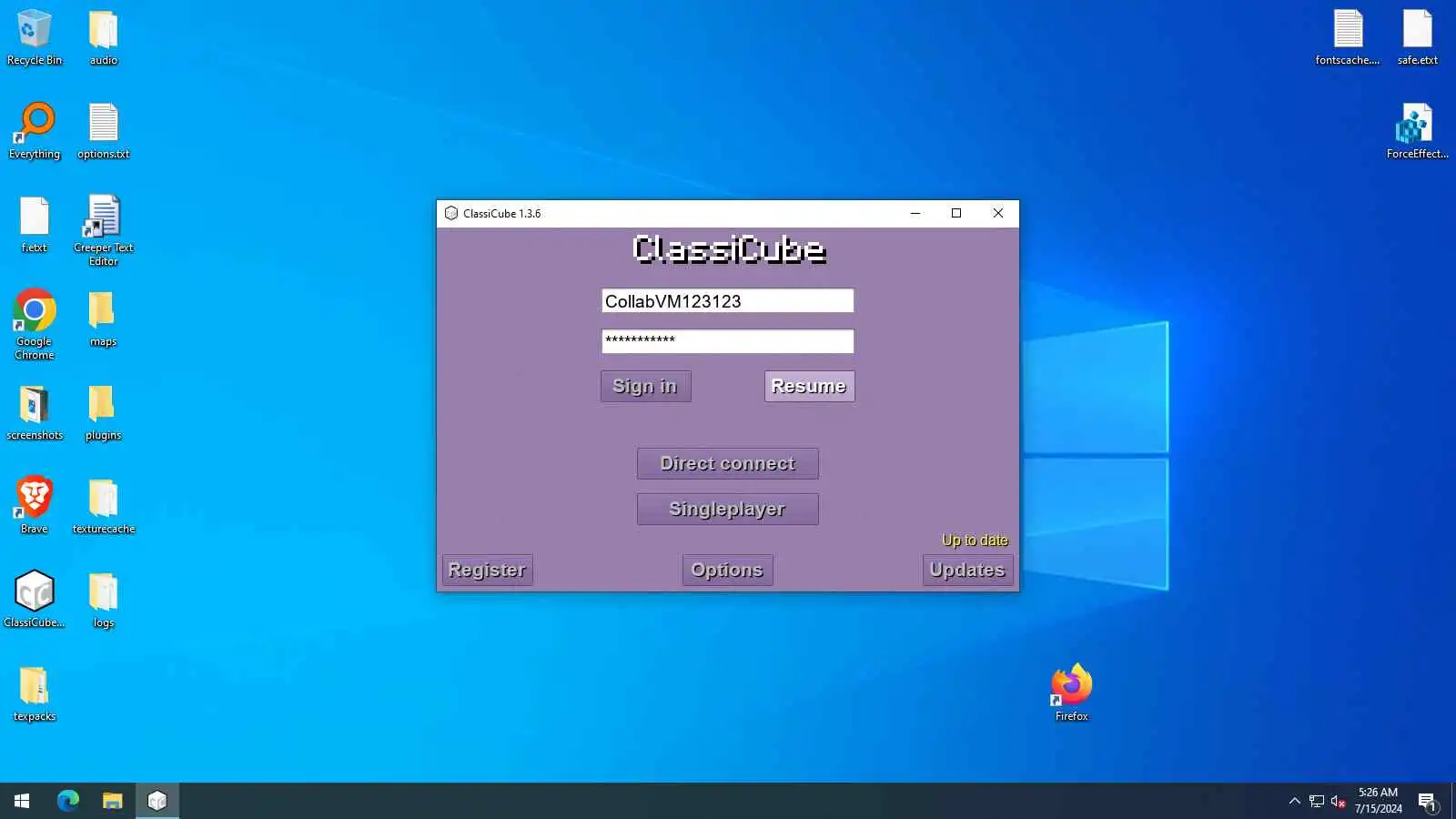Click the ClassiCube taskbar icon
Screen dimensions: 1456x819
157,801
